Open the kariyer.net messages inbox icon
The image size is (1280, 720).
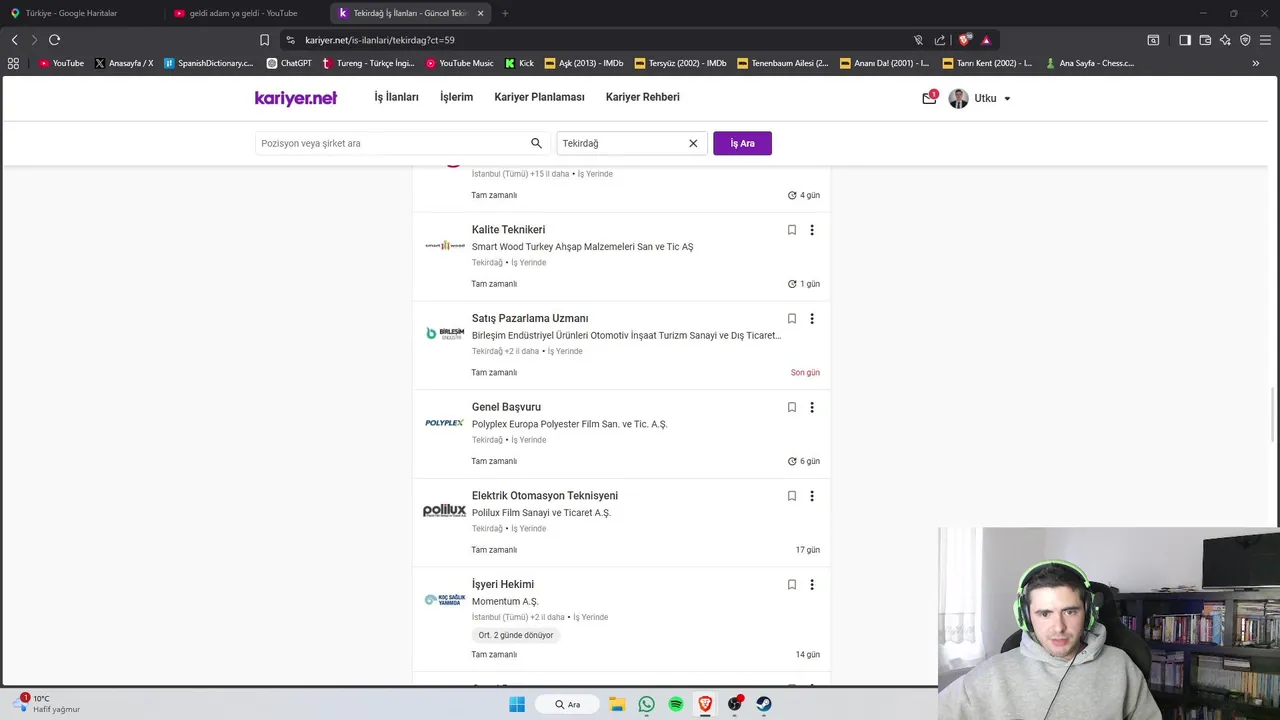click(929, 98)
